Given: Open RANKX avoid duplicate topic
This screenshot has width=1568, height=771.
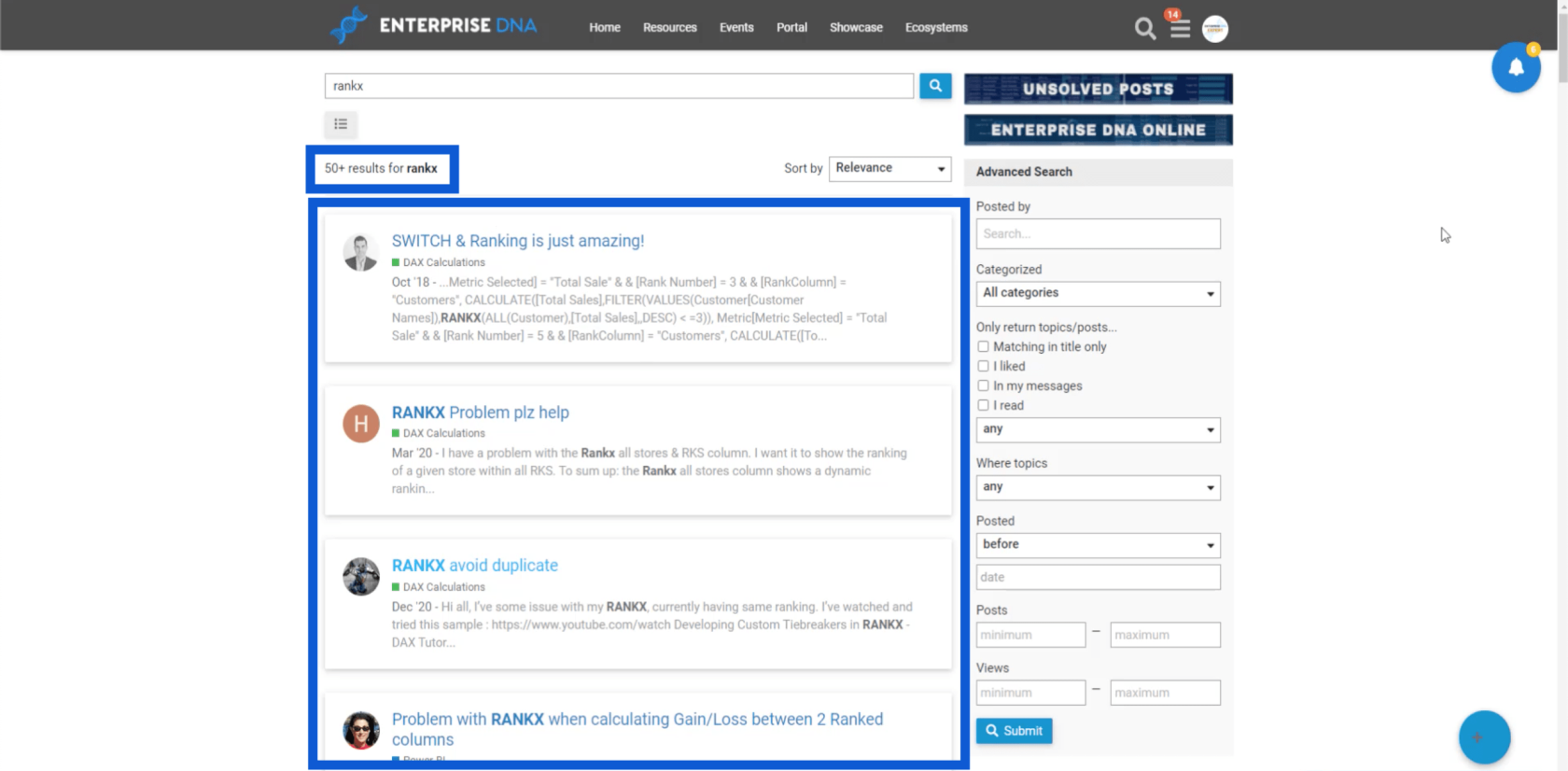Looking at the screenshot, I should coord(475,566).
